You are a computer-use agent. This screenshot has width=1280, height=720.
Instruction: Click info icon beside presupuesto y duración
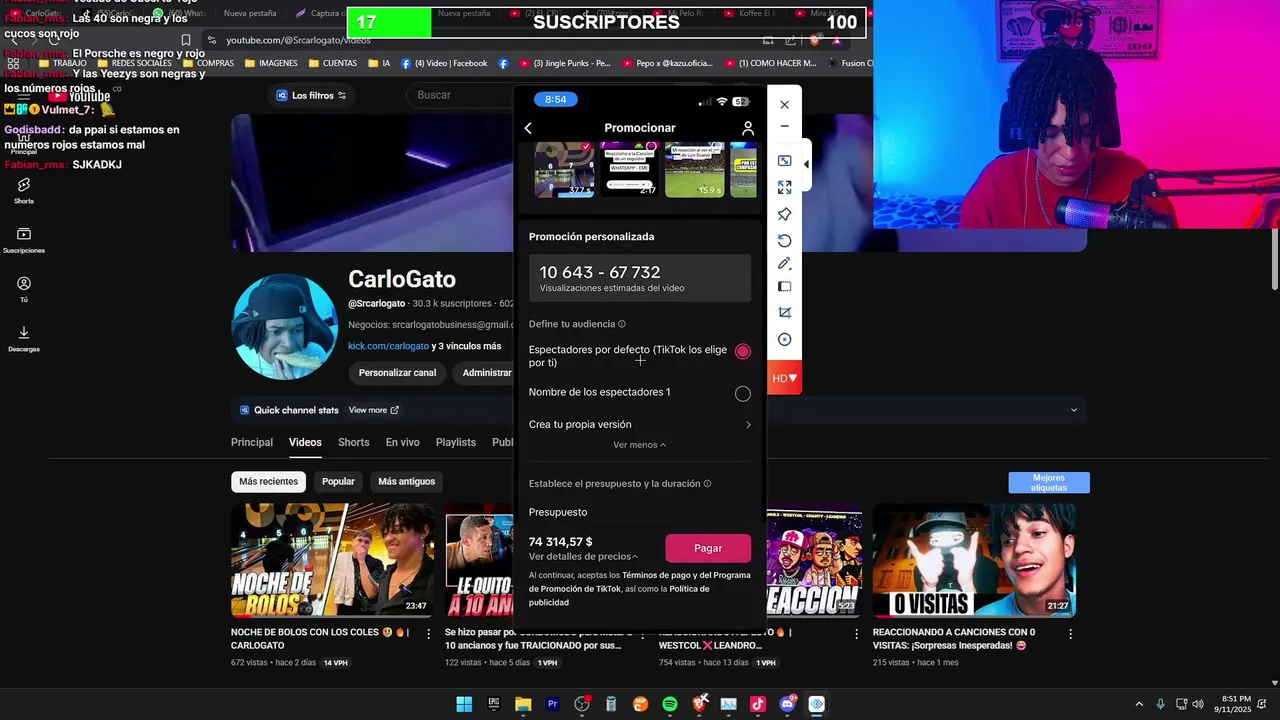[707, 484]
